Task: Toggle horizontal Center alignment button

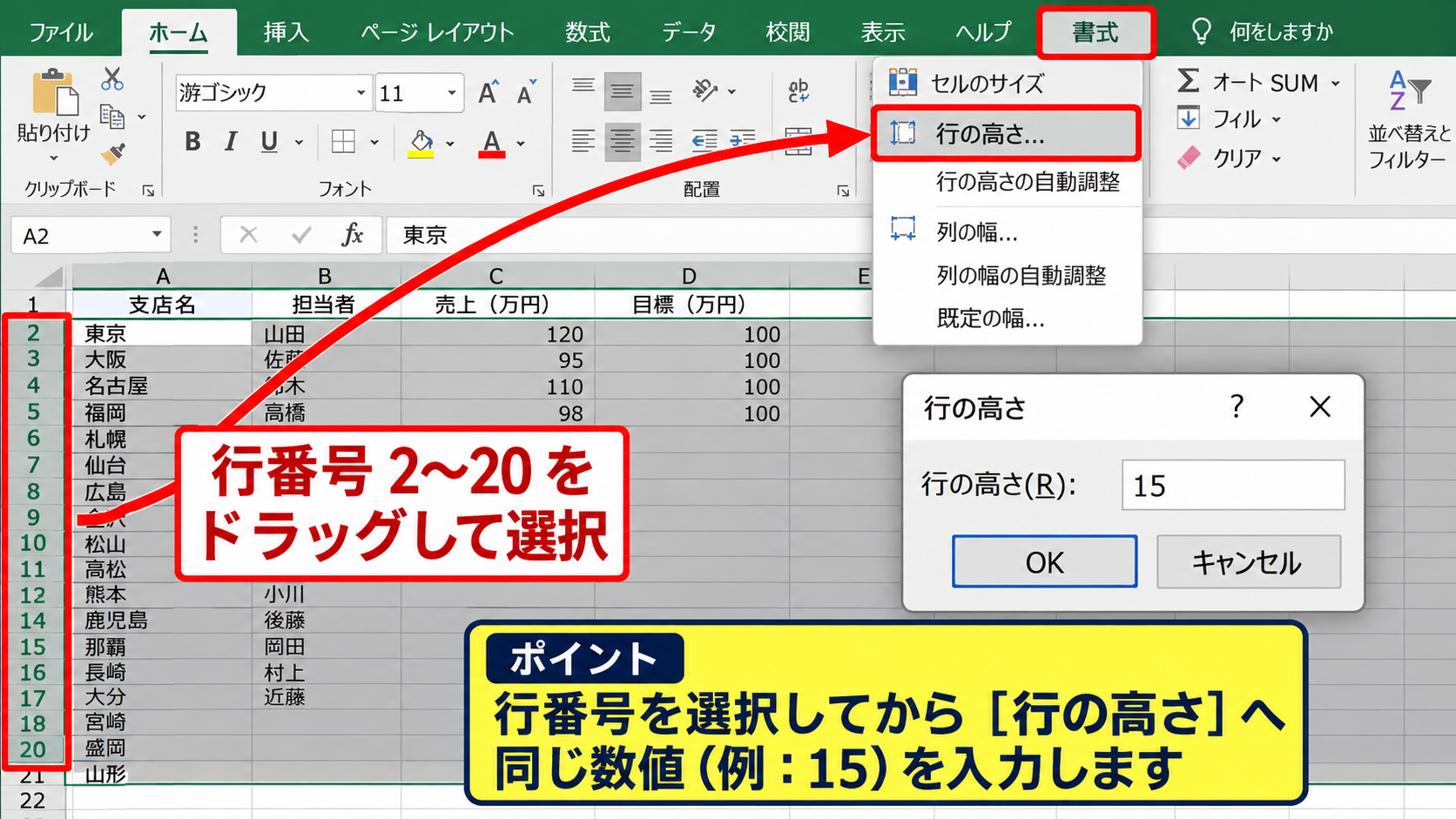Action: (x=622, y=141)
